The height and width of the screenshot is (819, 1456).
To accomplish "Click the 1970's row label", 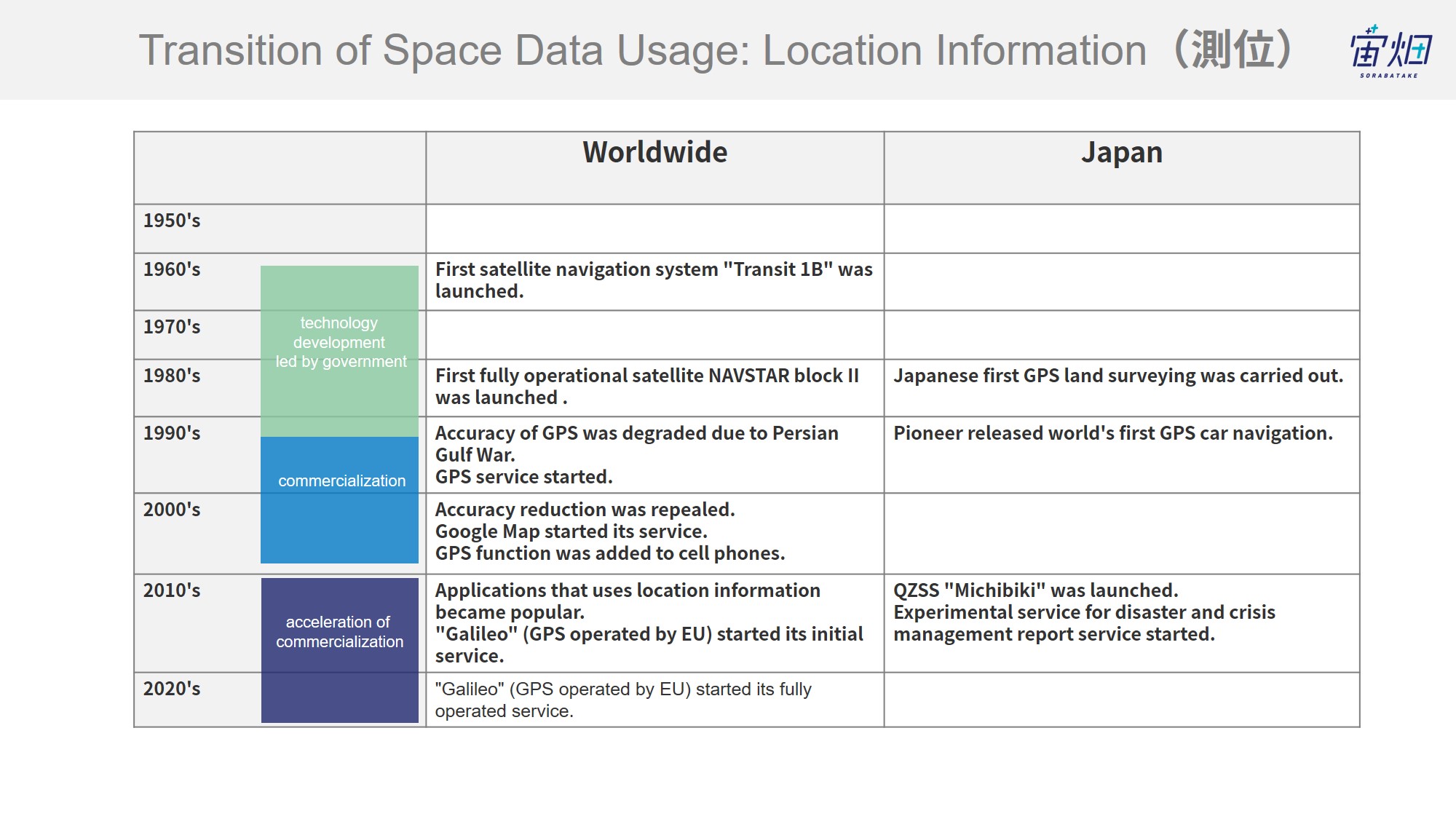I will pyautogui.click(x=171, y=327).
